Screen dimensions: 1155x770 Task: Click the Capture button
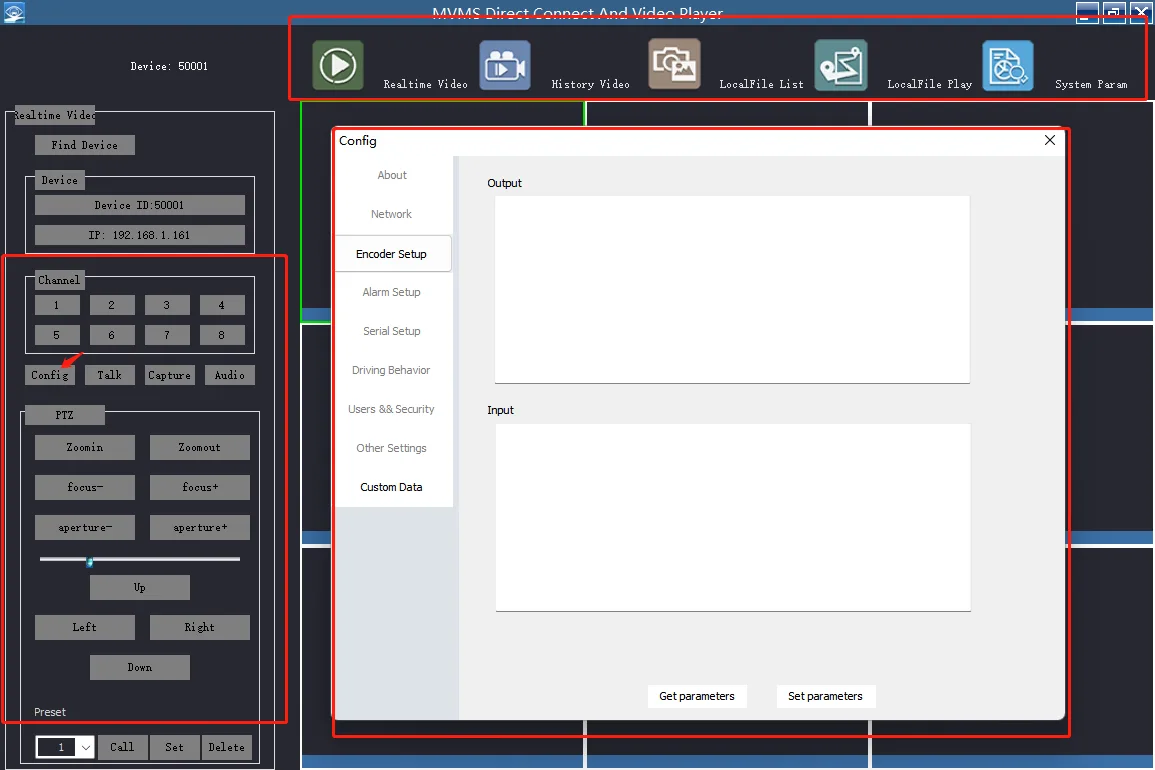(x=169, y=375)
